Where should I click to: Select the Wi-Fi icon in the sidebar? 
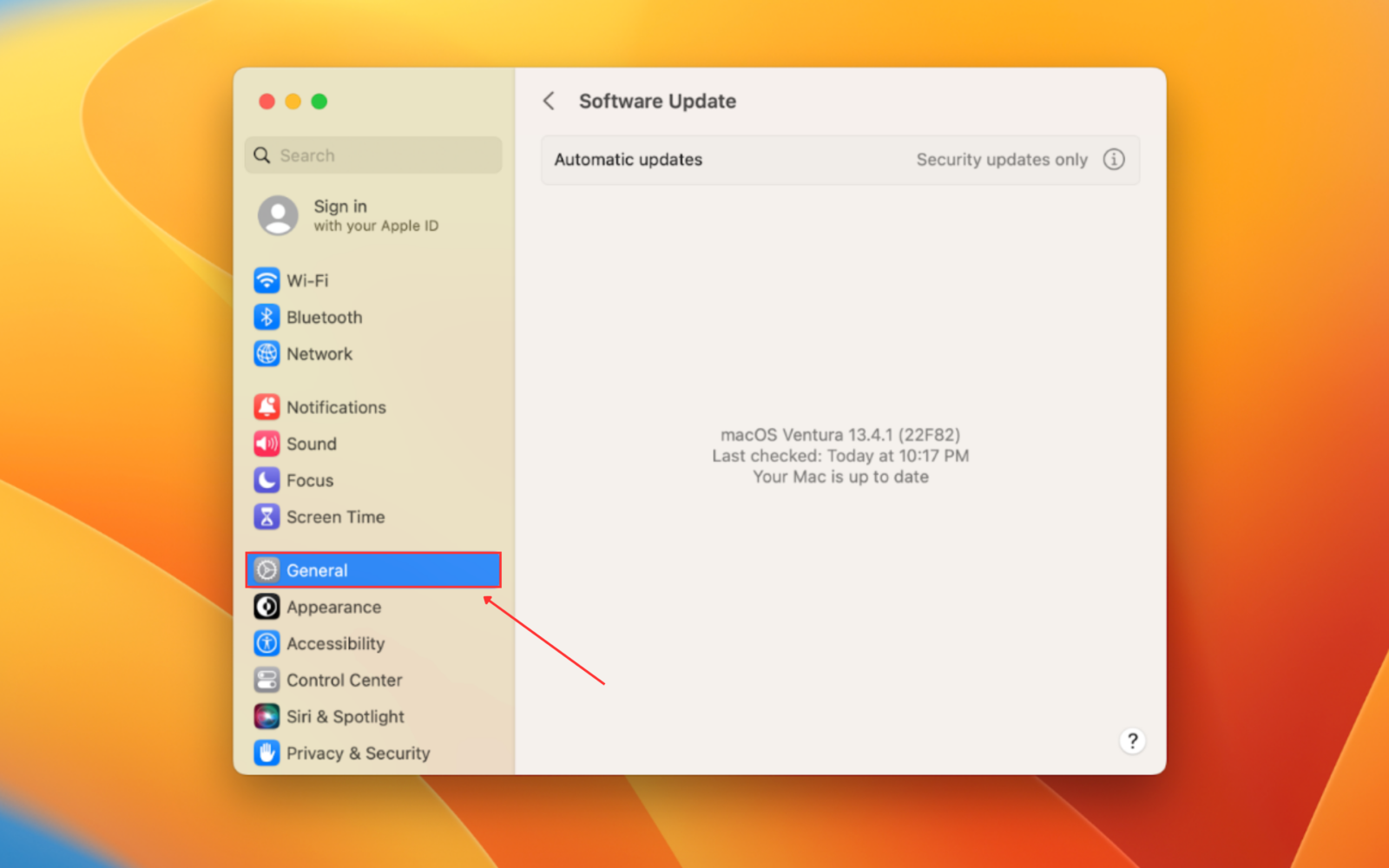[x=267, y=279]
